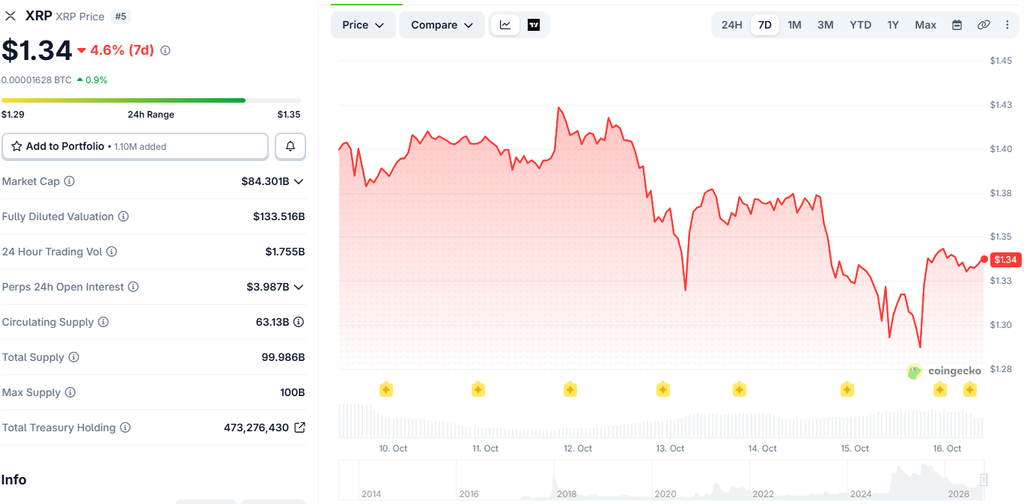This screenshot has height=504, width=1024.
Task: Open the Perps 24h Open Interest info icon
Action: tap(134, 287)
